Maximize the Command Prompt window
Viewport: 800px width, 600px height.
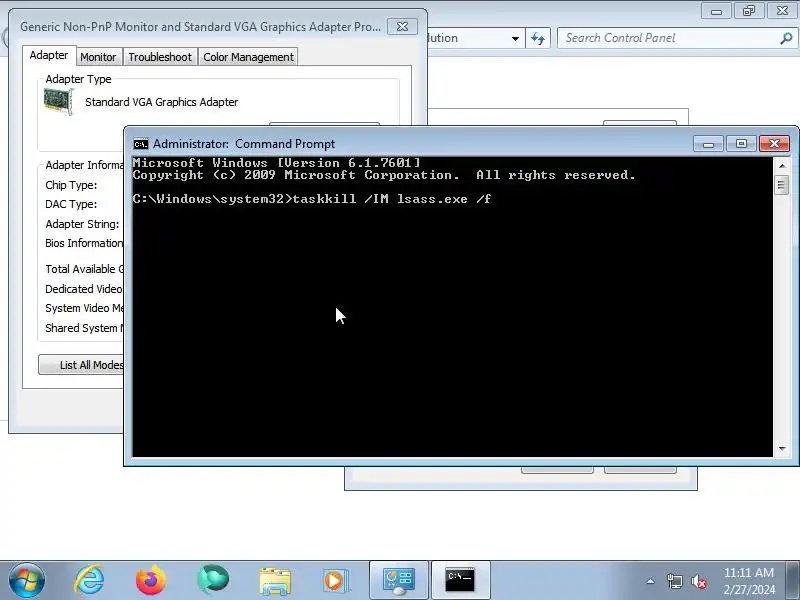point(741,144)
